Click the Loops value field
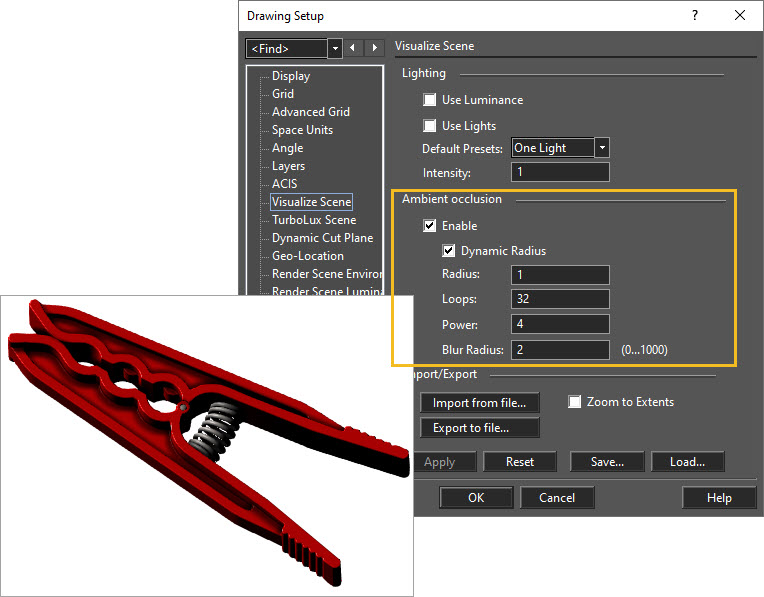The image size is (764, 597). pos(560,299)
